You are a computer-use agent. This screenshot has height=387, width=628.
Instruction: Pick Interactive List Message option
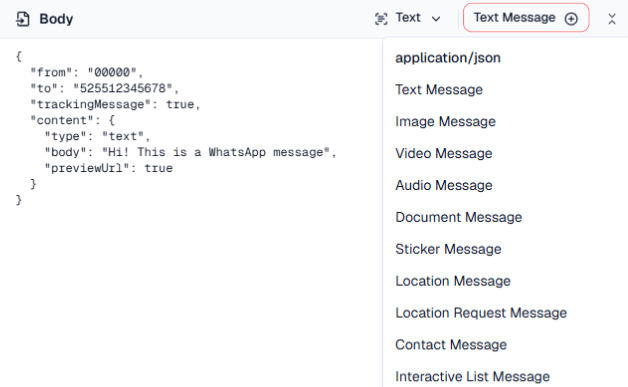[x=473, y=377]
